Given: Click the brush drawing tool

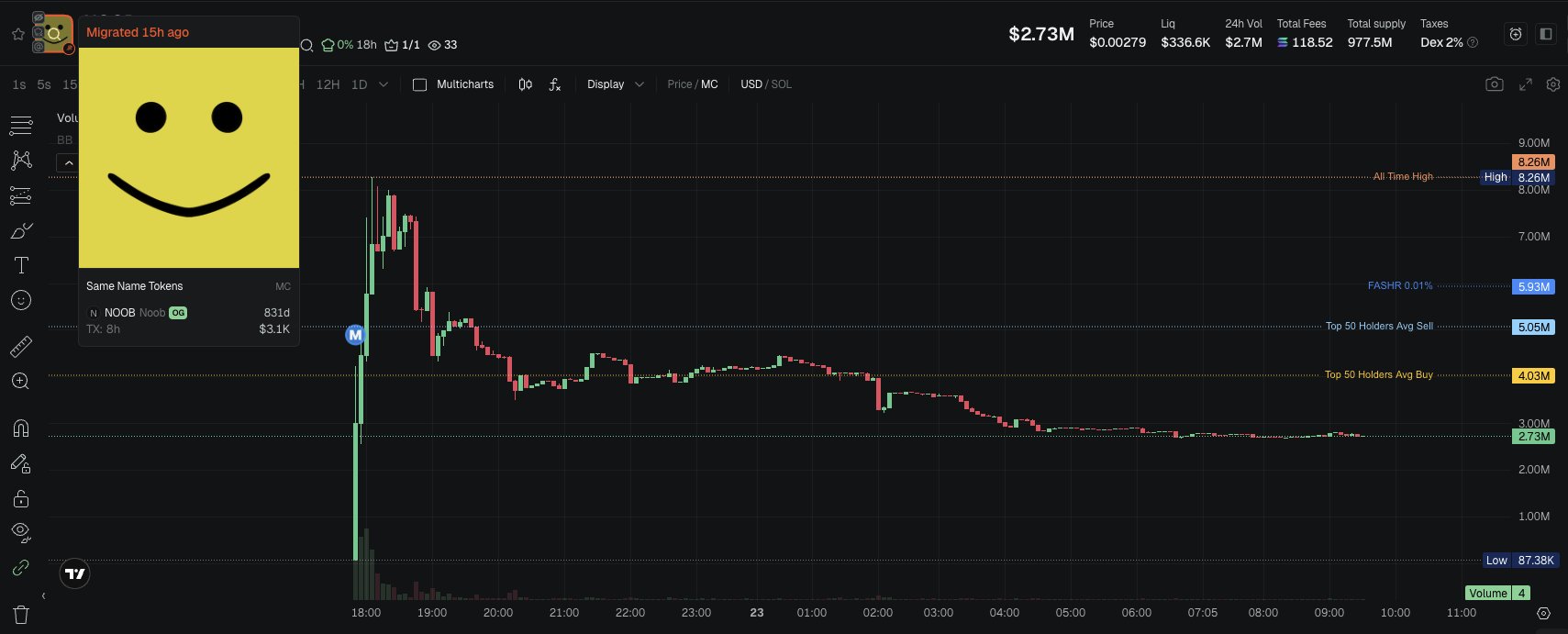Looking at the screenshot, I should pos(21,231).
